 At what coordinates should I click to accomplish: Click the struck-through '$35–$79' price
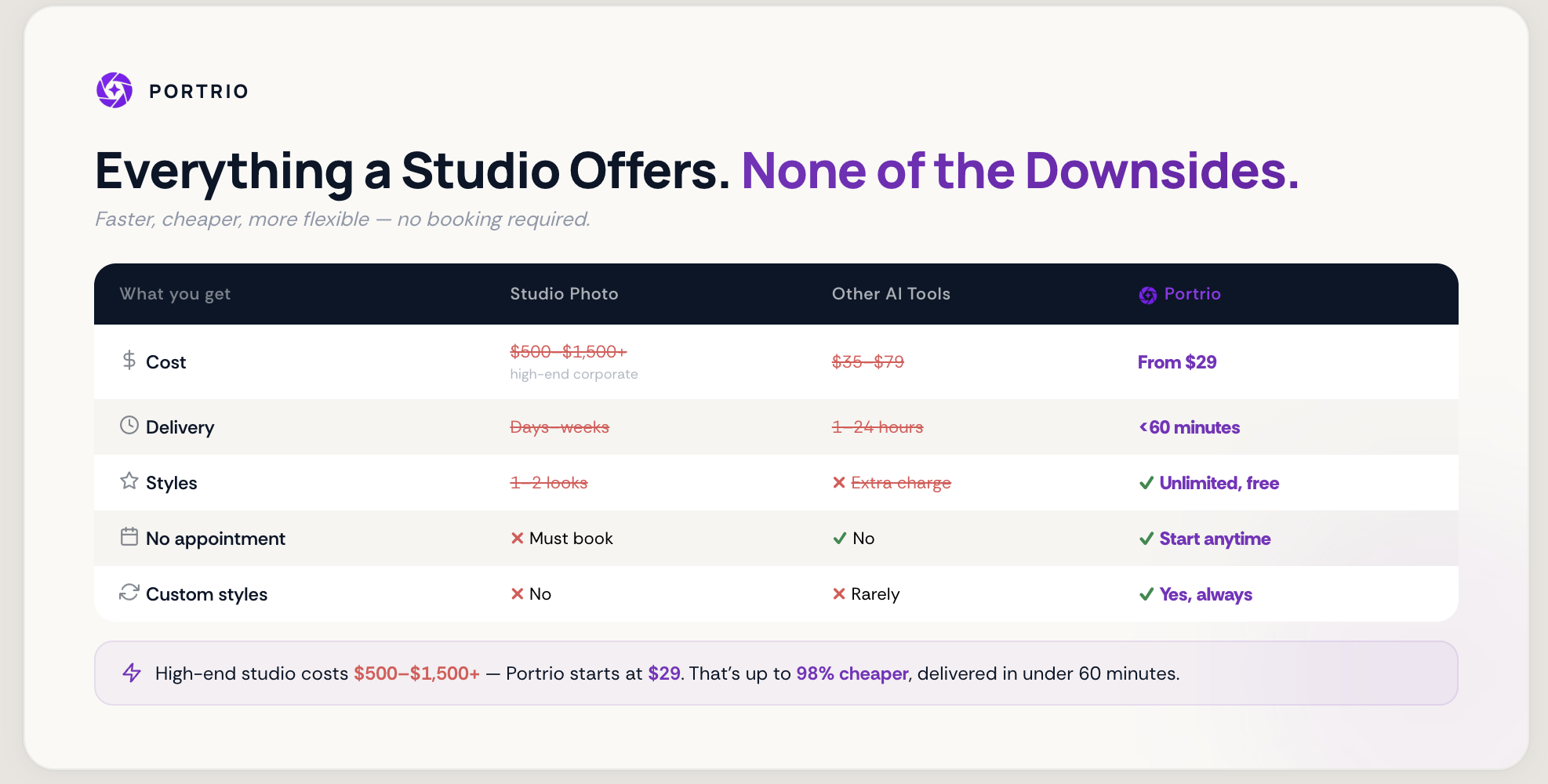(868, 361)
